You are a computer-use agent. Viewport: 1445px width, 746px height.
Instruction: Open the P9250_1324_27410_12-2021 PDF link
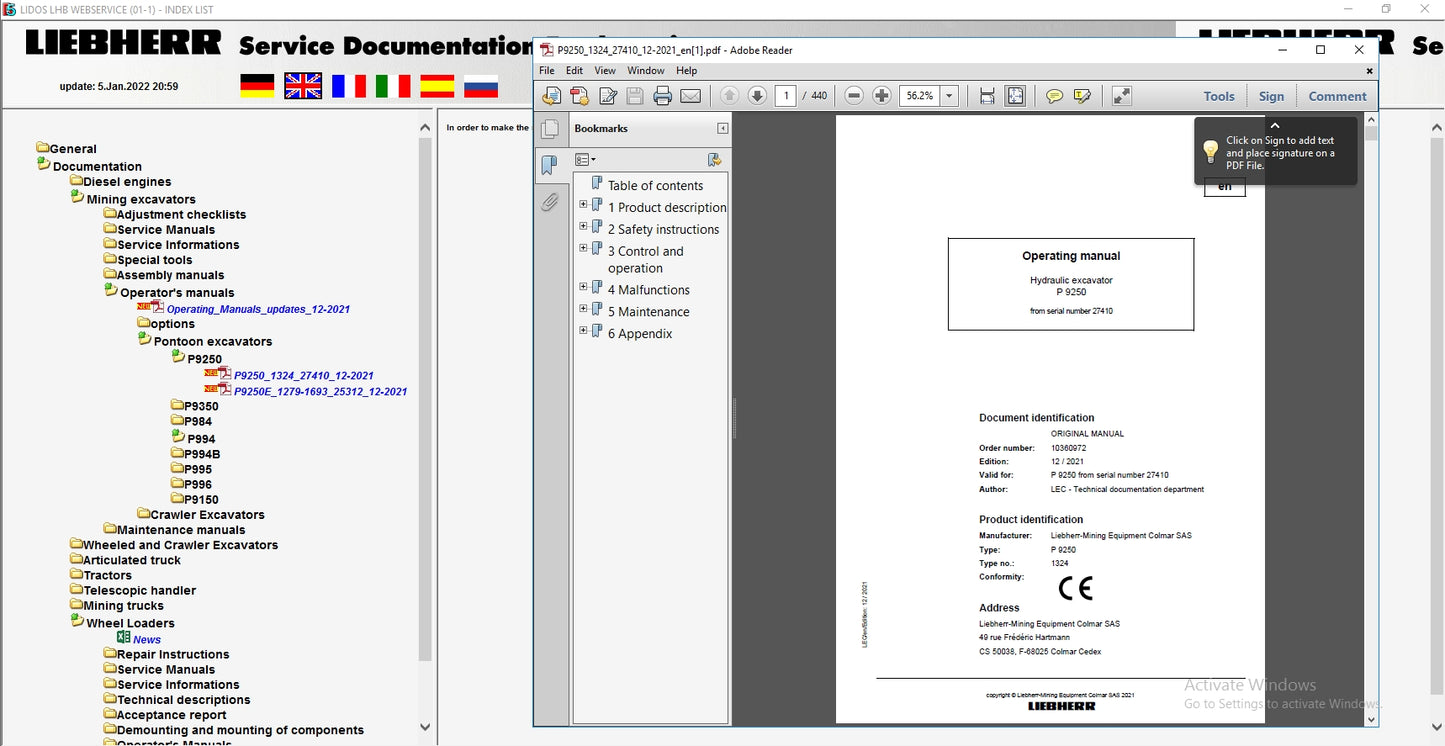pyautogui.click(x=303, y=376)
